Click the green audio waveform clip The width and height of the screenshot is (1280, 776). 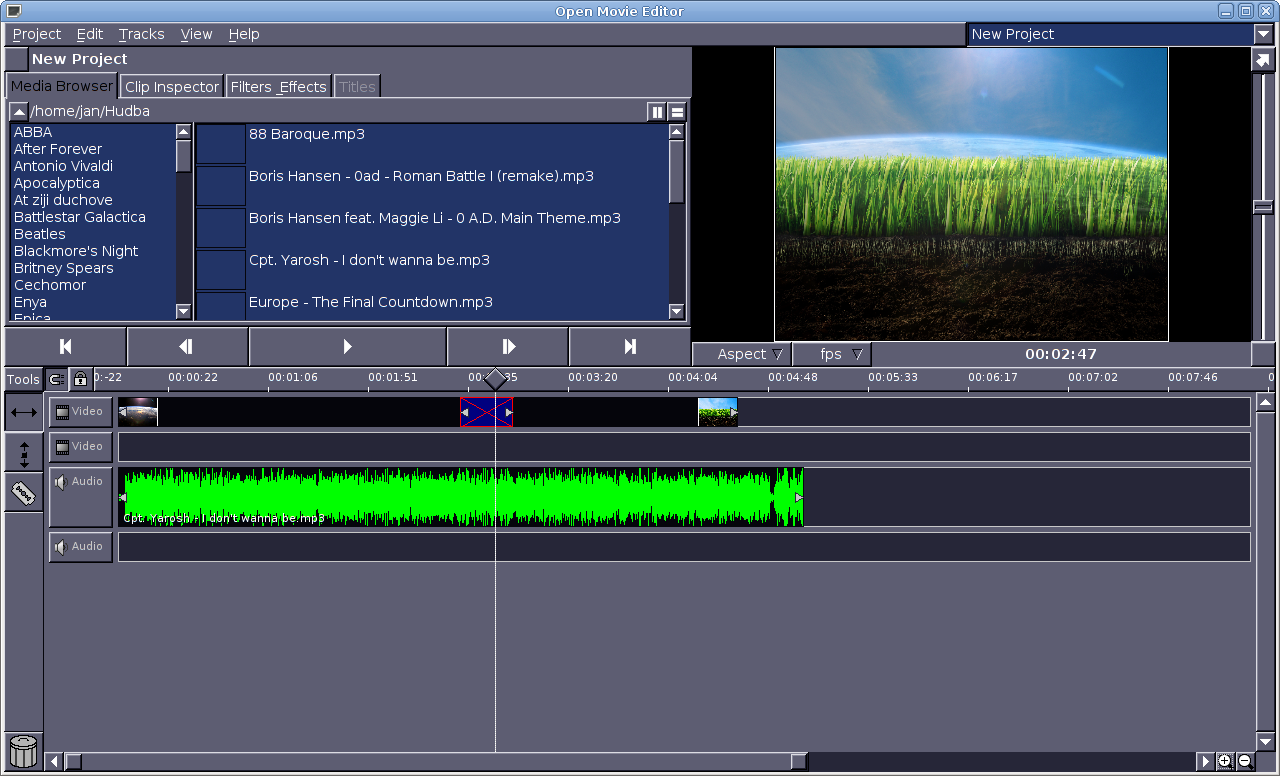[461, 497]
